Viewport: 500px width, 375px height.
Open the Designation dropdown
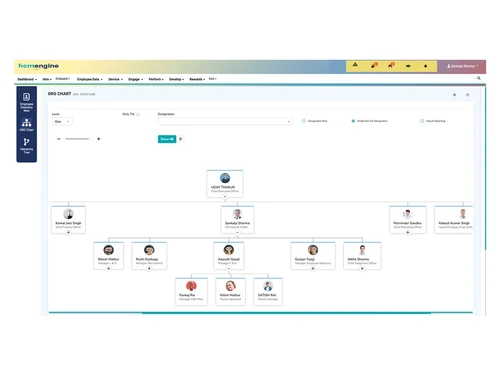[x=225, y=121]
